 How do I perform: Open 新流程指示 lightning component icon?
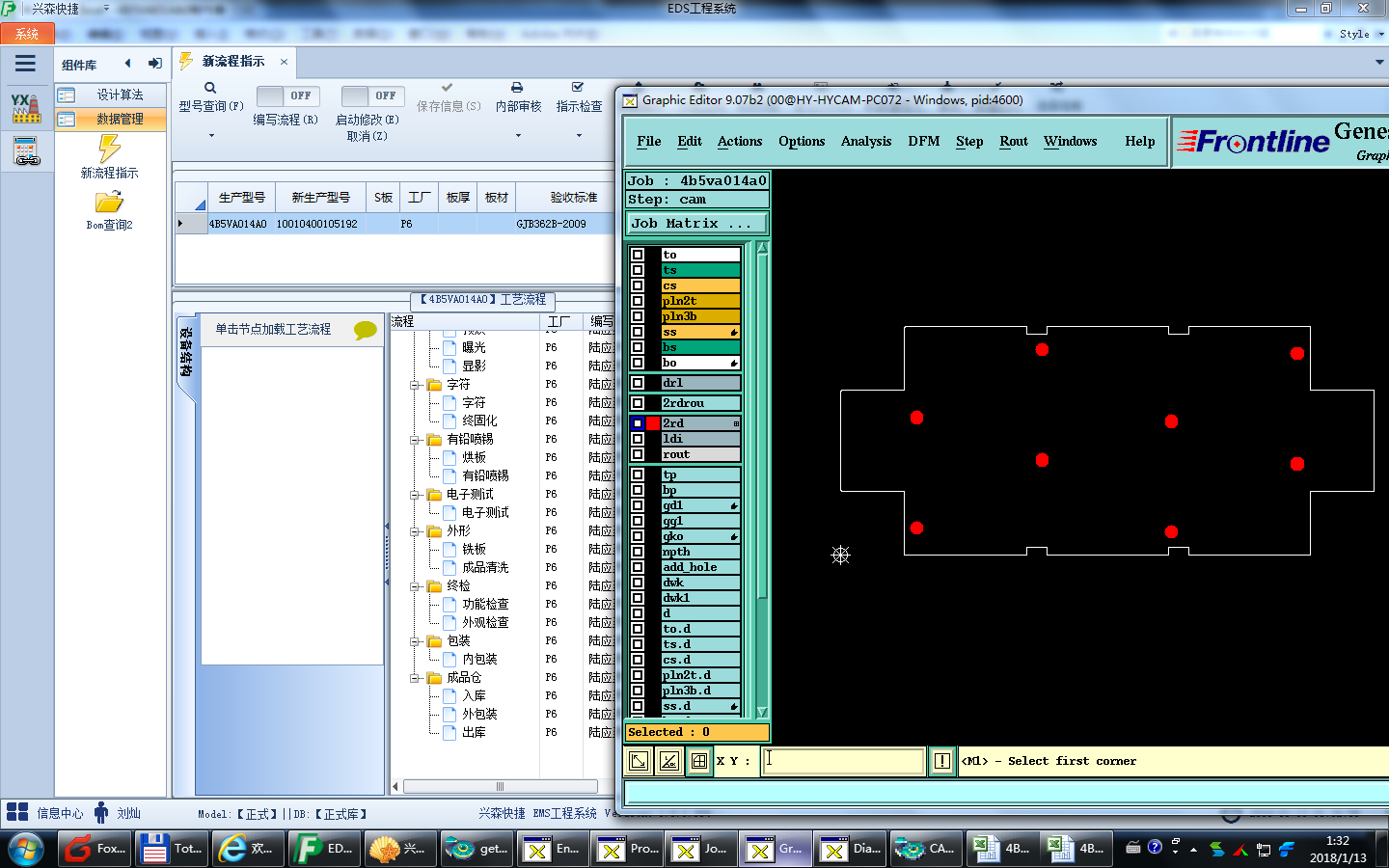pyautogui.click(x=109, y=149)
